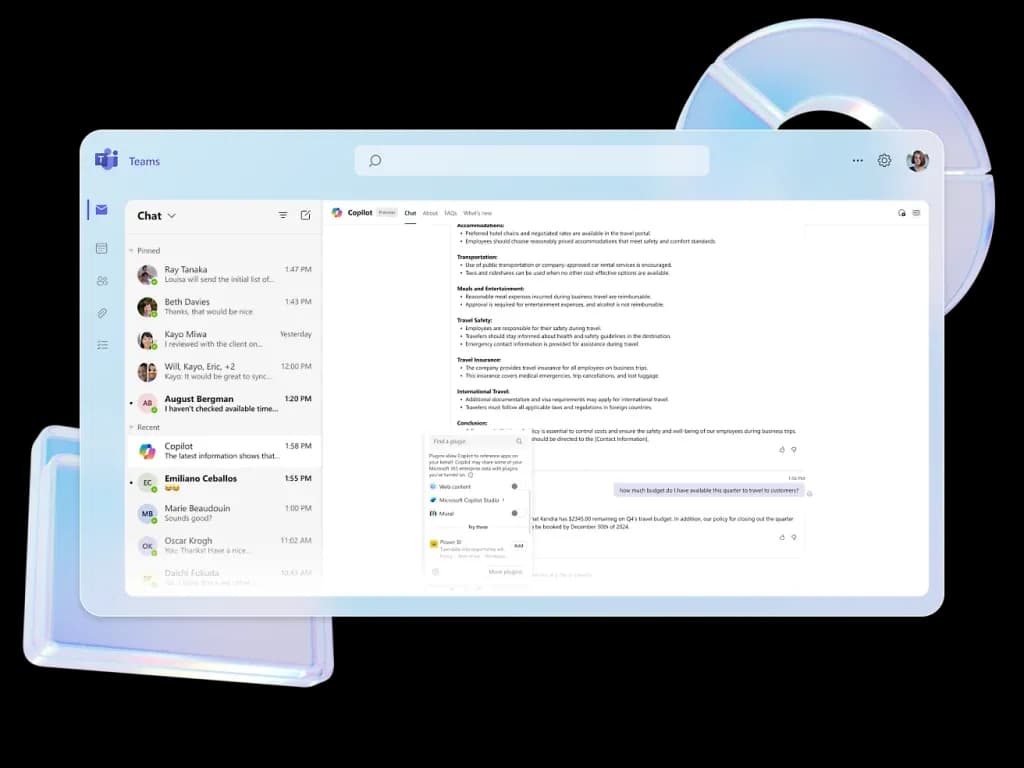
Task: Click the budget question message bubble
Action: tap(709, 490)
